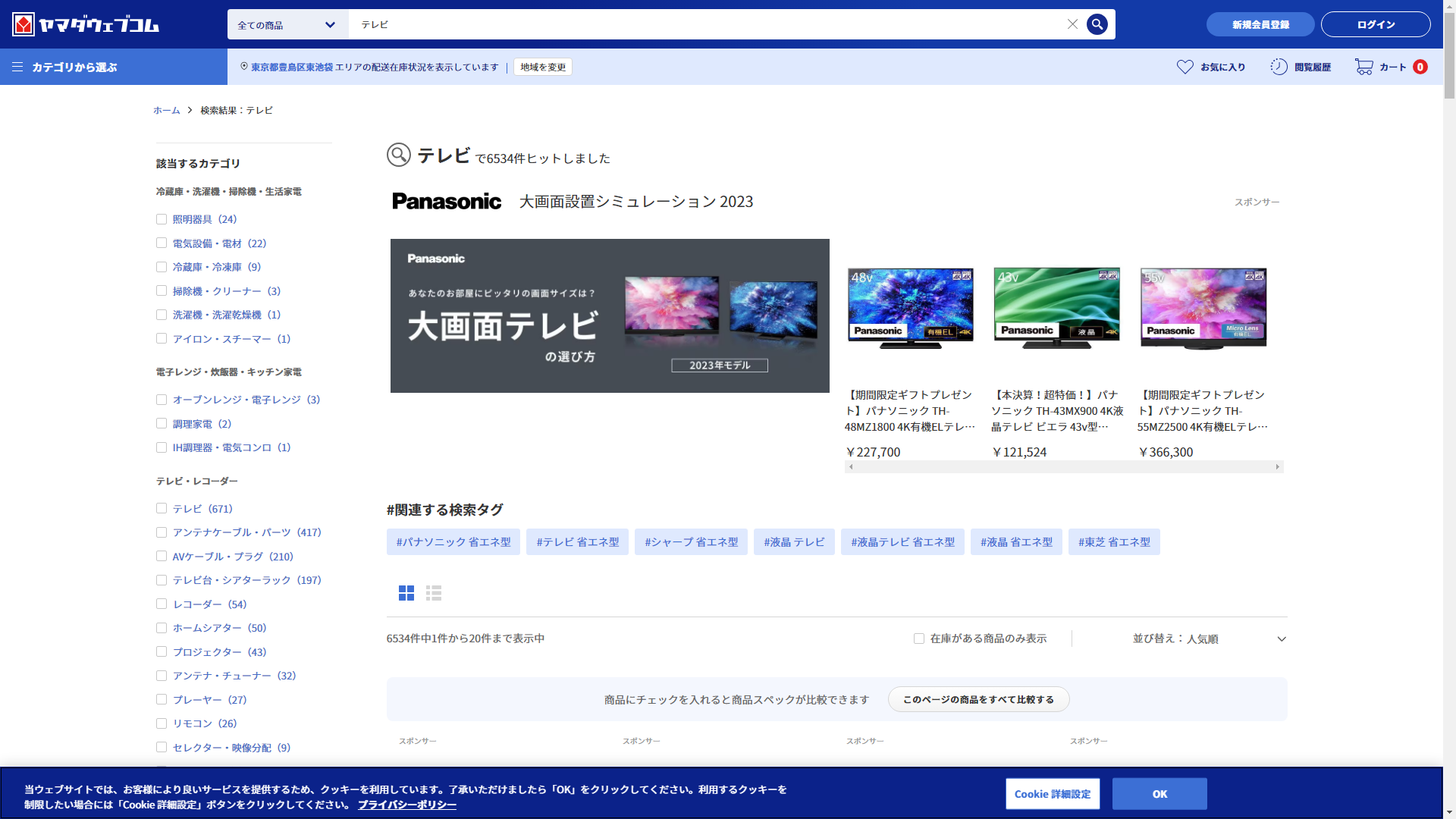Open favorites via heart icon
This screenshot has width=1456, height=819.
click(1185, 67)
